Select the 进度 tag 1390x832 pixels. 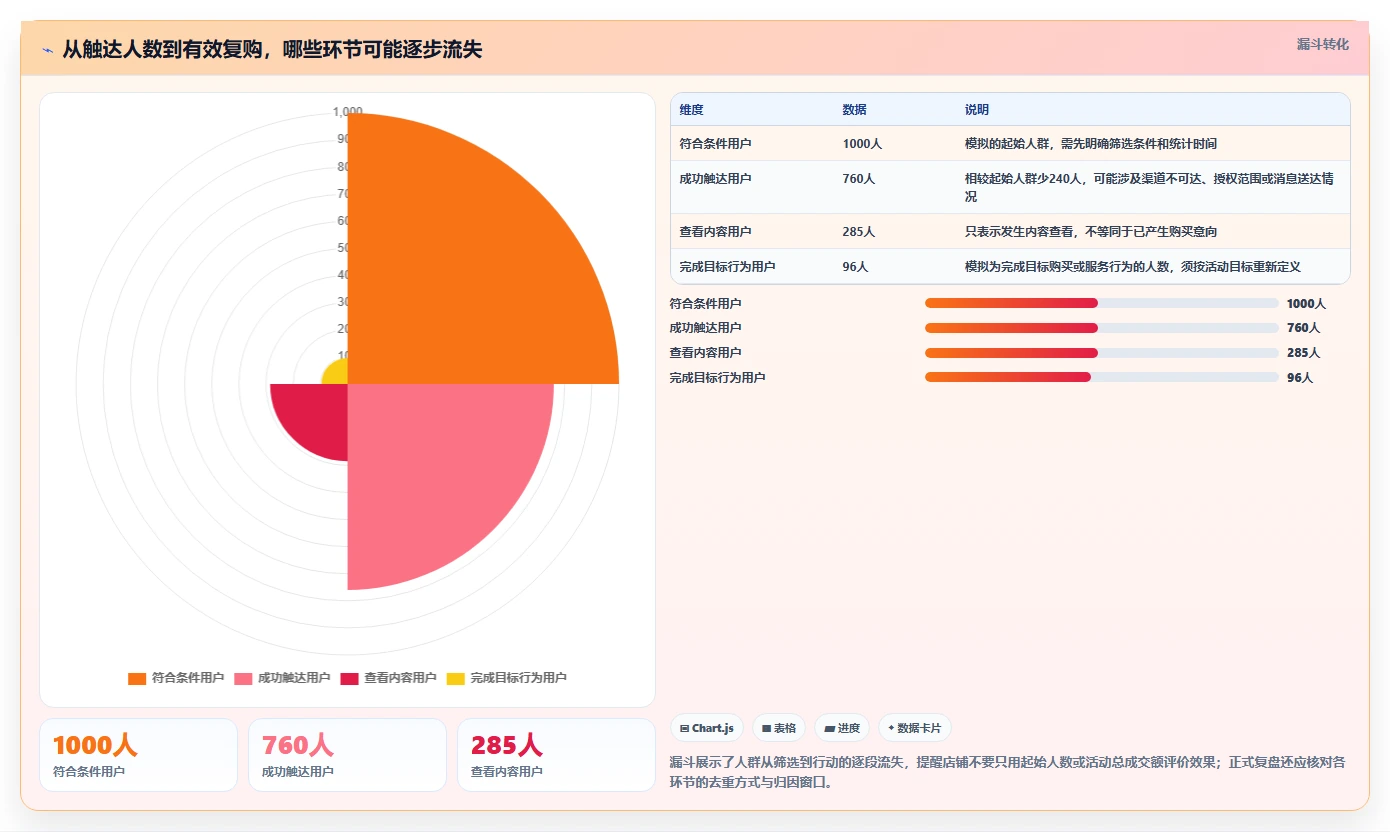tap(842, 728)
